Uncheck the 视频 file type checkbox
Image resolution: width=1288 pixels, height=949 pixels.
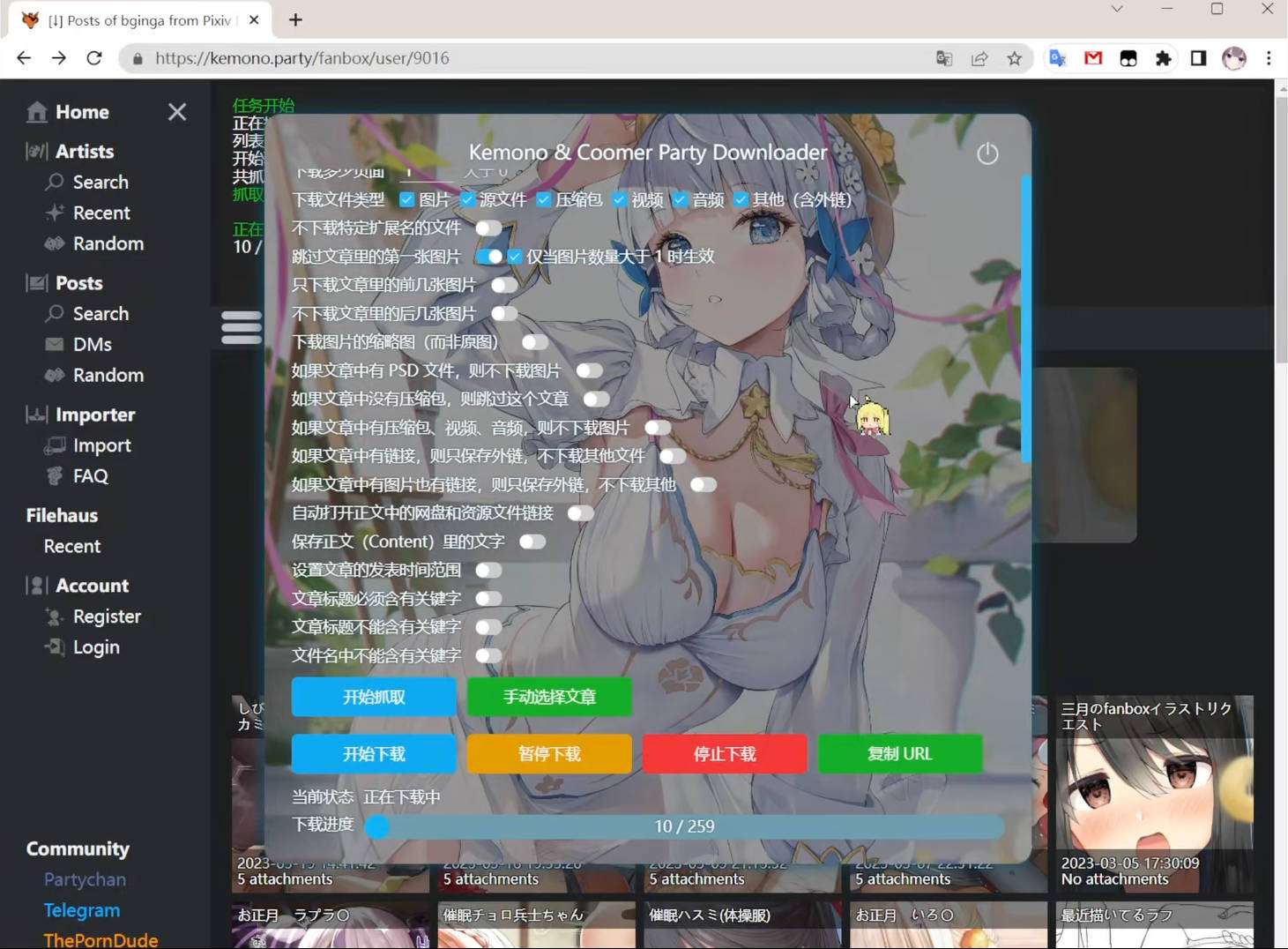pos(620,199)
